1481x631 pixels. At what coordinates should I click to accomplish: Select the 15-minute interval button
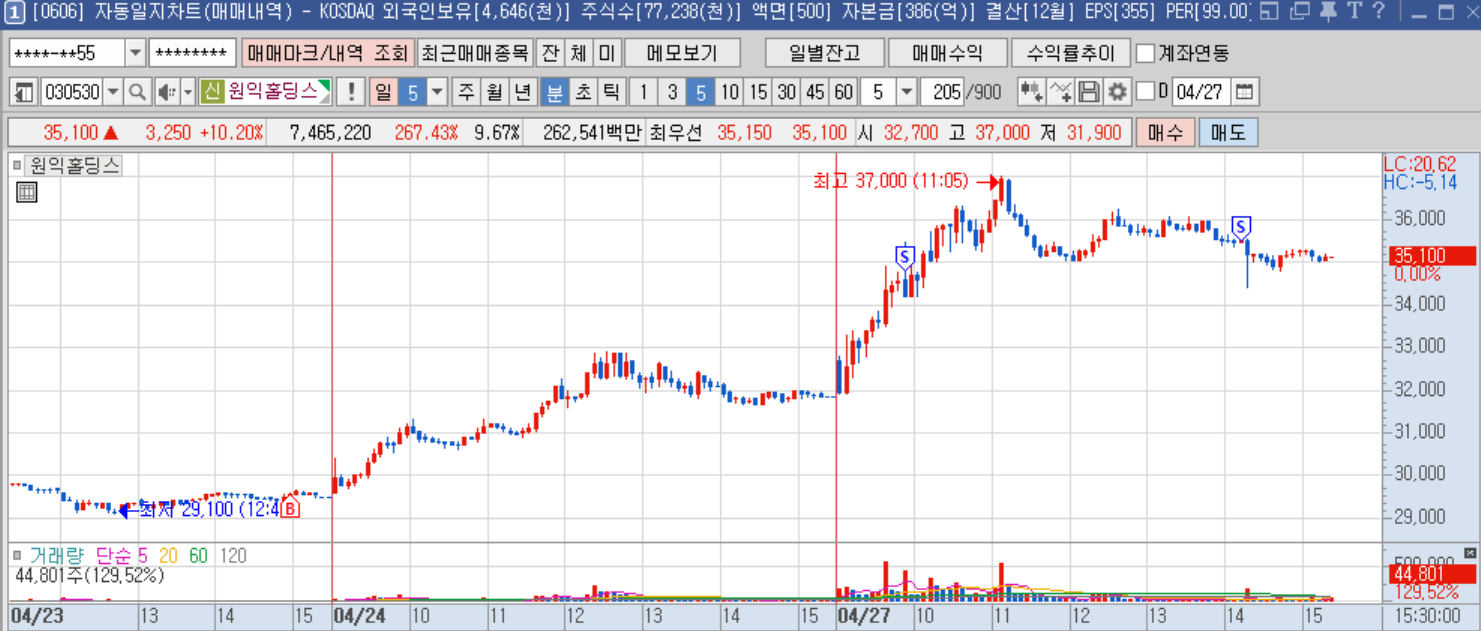coord(758,92)
